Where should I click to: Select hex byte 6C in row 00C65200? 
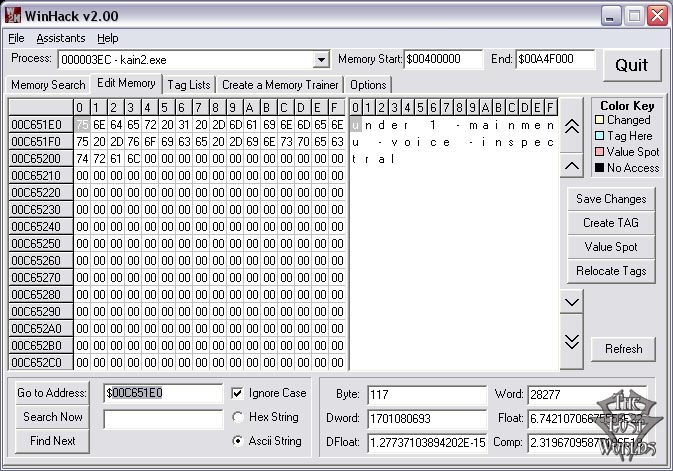point(133,159)
